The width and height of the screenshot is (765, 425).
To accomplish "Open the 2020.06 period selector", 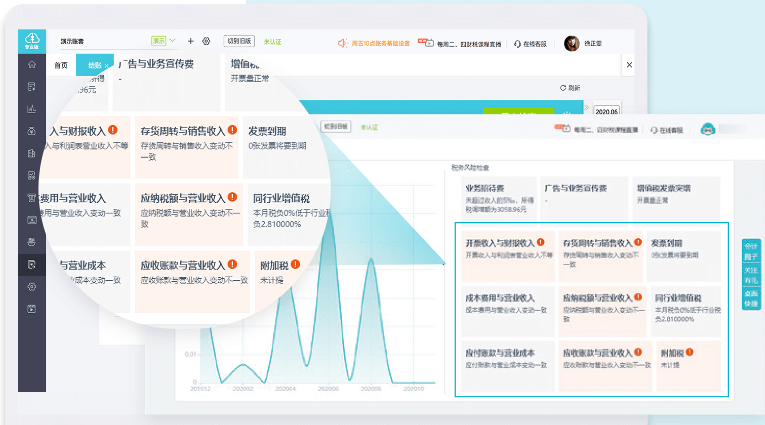I will (x=607, y=111).
